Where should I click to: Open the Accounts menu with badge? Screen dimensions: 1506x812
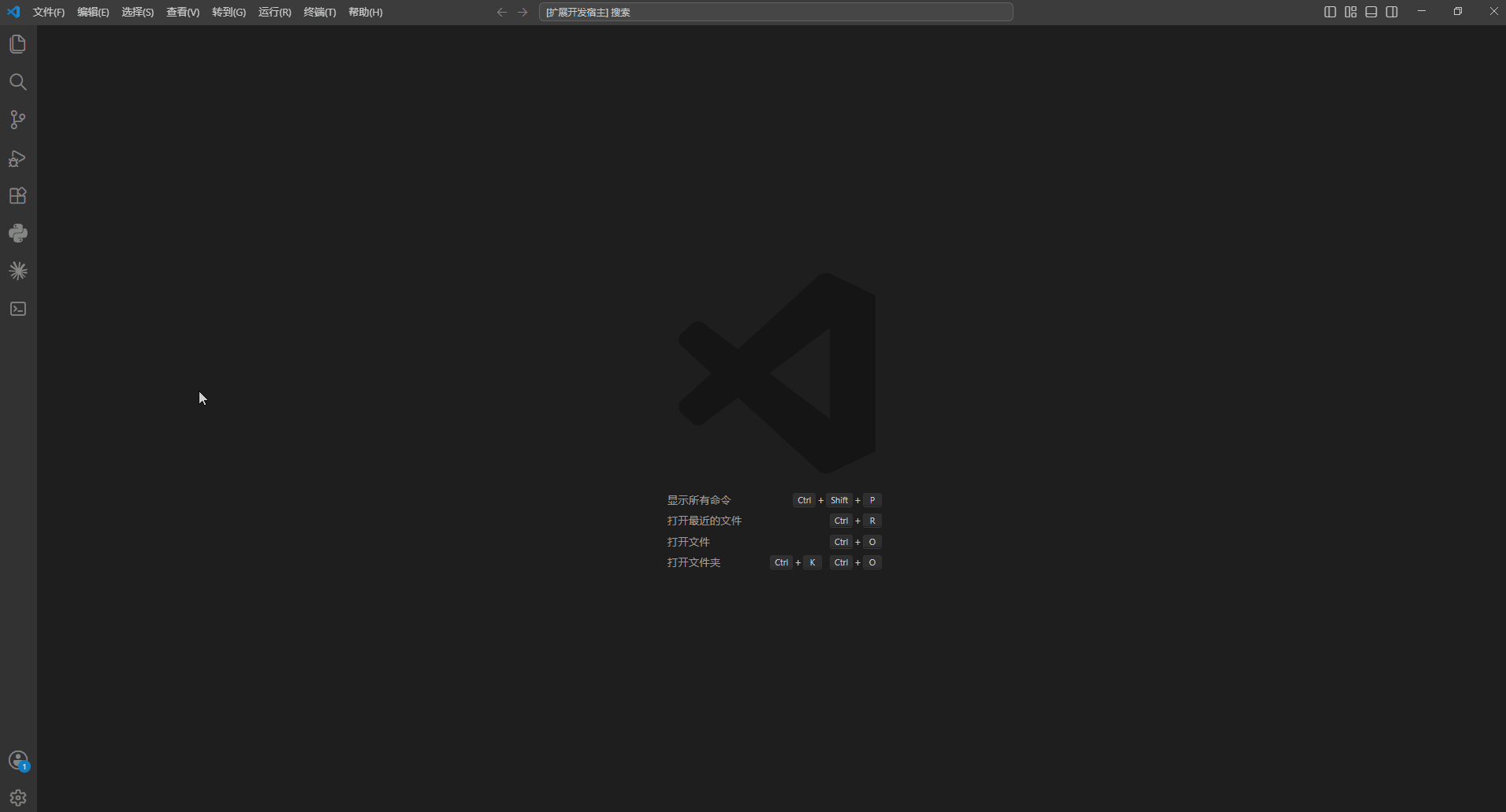tap(18, 761)
